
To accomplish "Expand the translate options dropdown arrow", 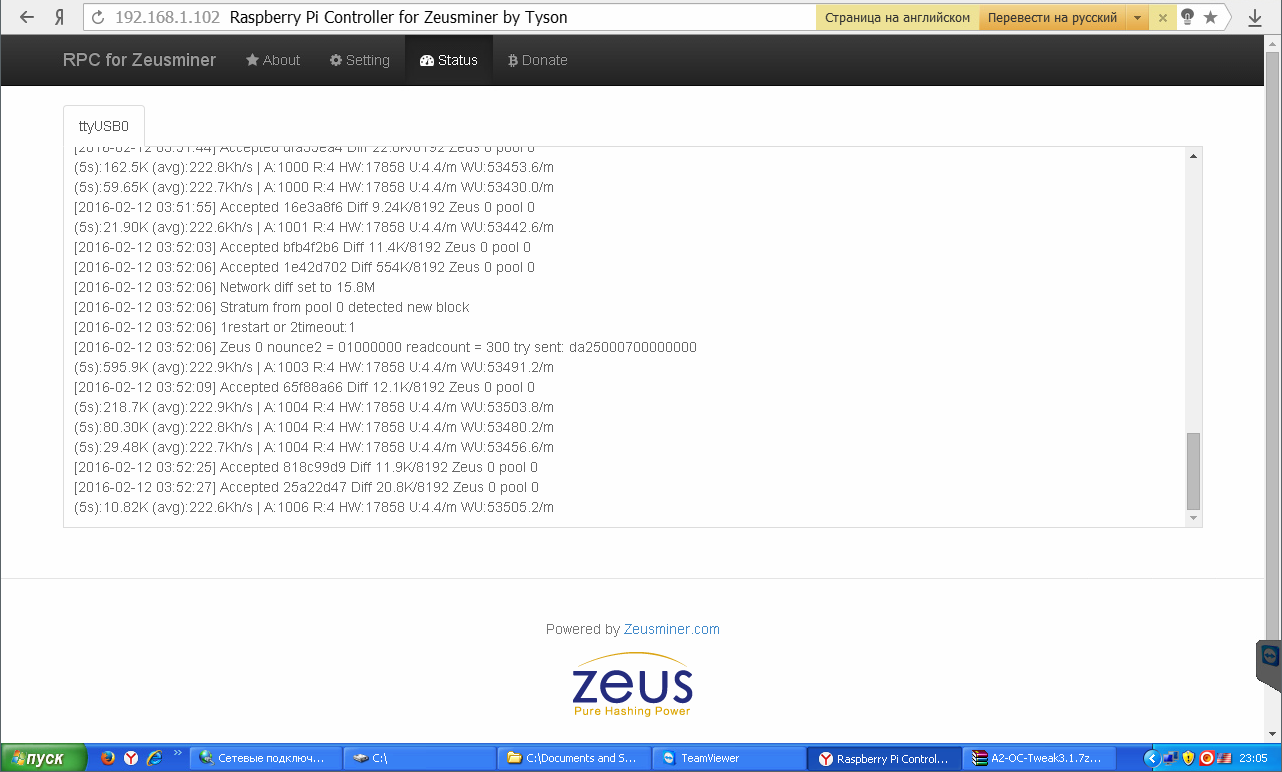I will [x=1137, y=18].
